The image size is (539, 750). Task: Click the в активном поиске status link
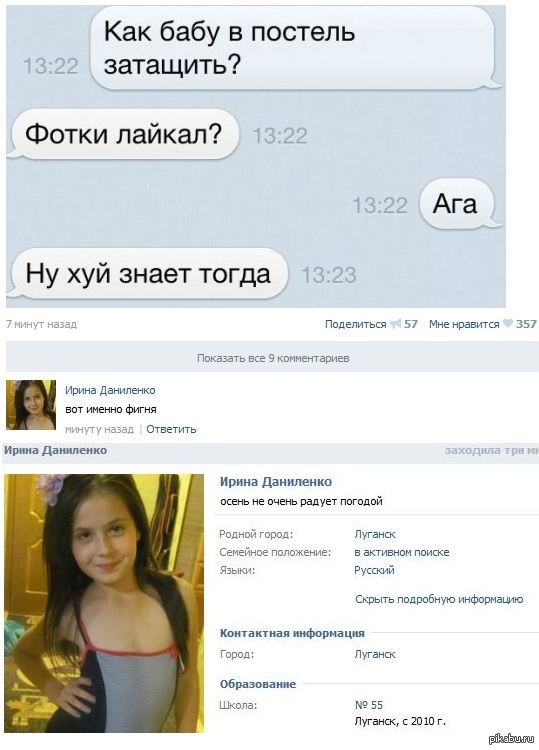pos(402,552)
